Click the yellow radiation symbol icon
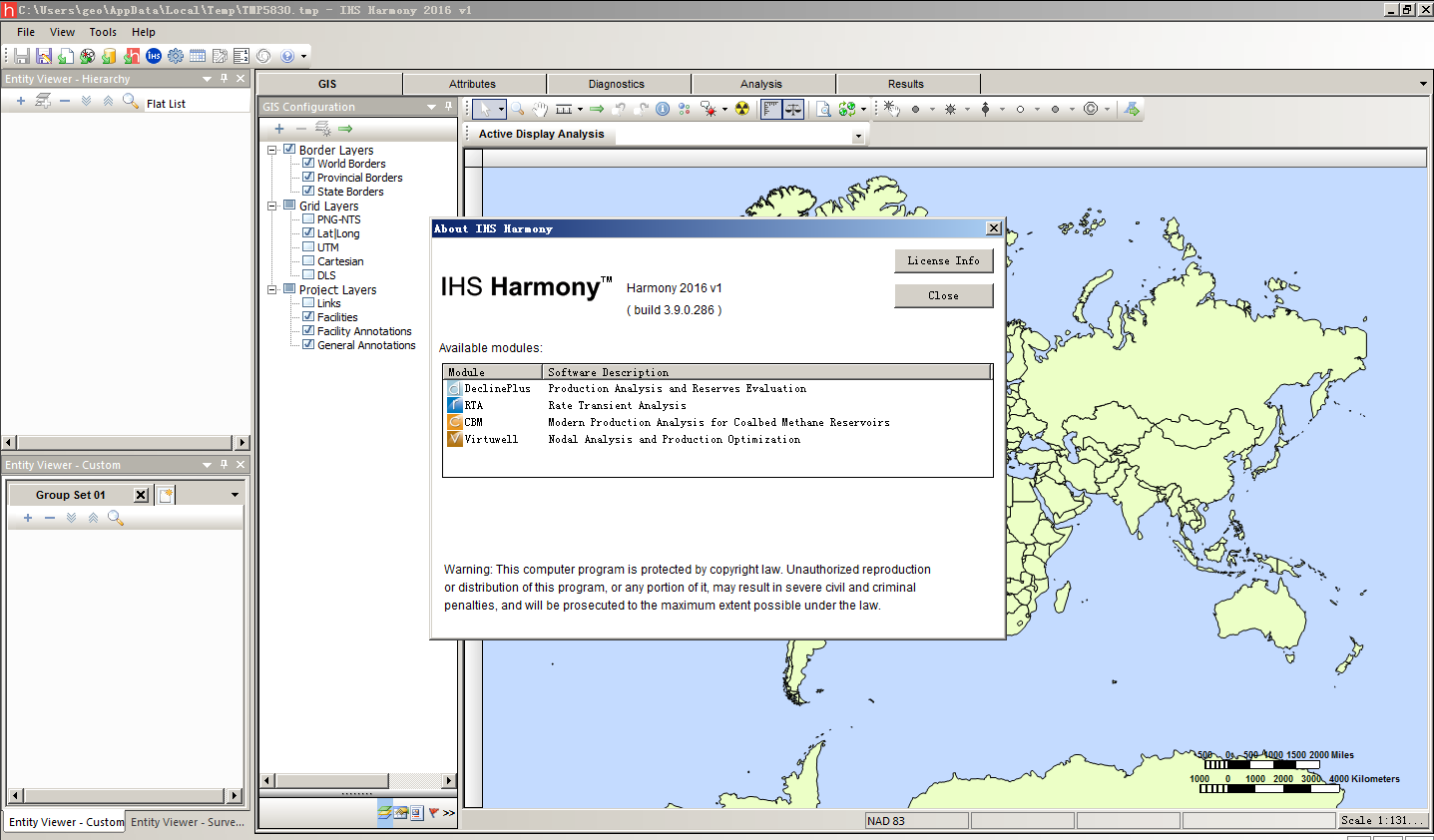Viewport: 1434px width, 840px height. pos(741,109)
